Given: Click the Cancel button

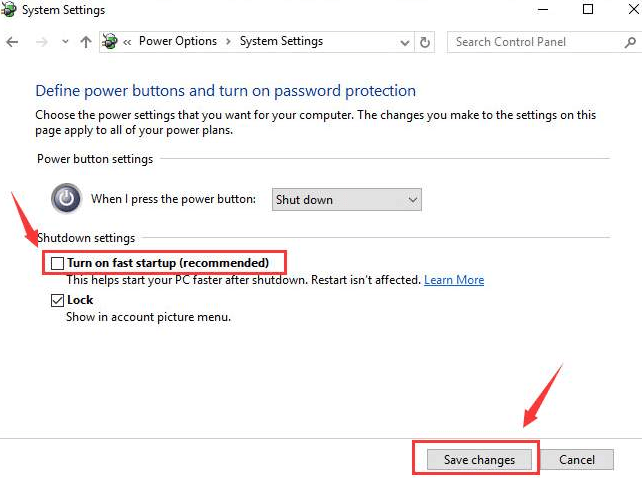Looking at the screenshot, I should [577, 460].
